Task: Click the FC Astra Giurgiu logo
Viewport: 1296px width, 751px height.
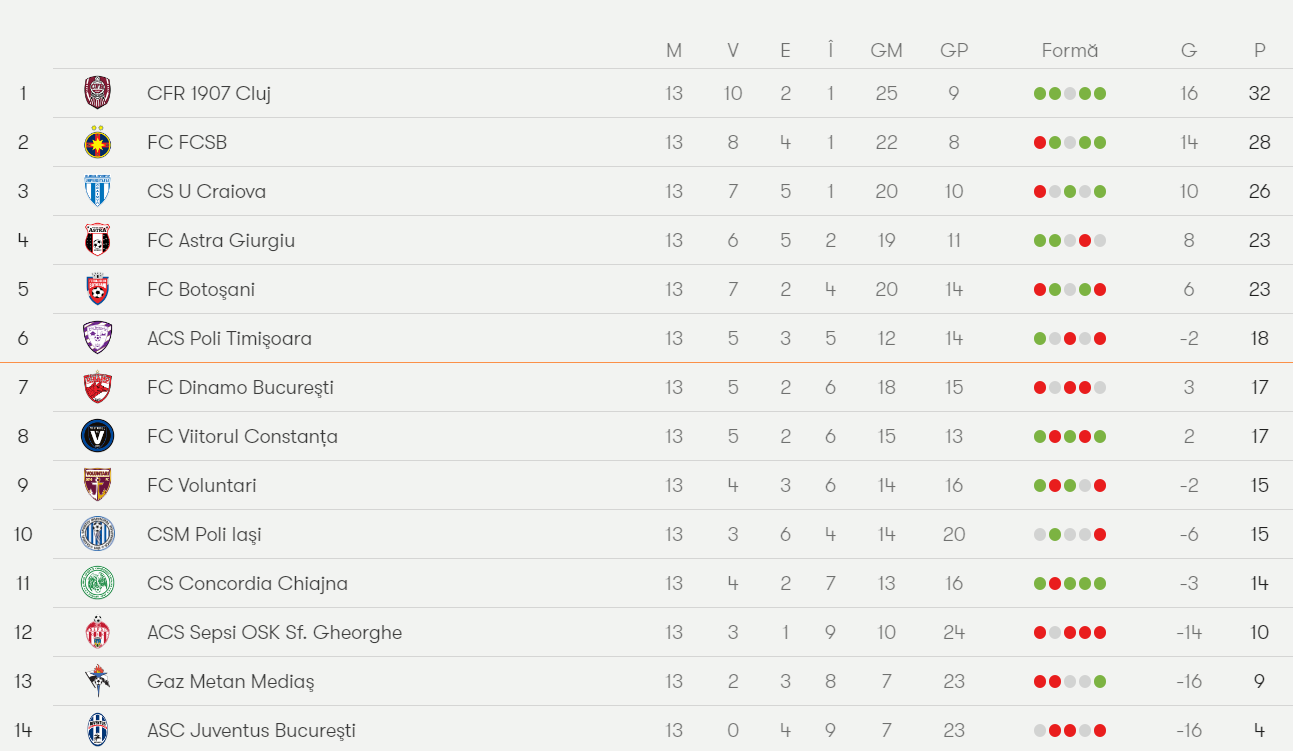Action: click(97, 240)
